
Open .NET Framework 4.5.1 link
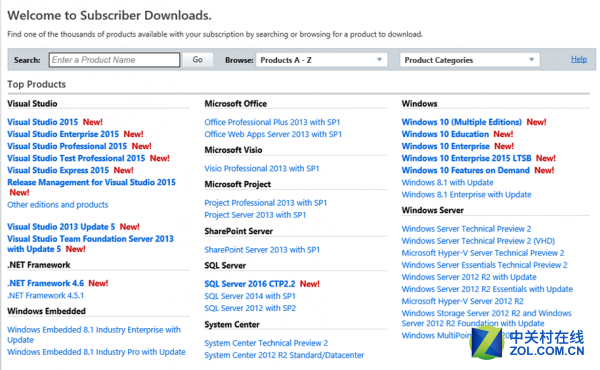(46, 295)
